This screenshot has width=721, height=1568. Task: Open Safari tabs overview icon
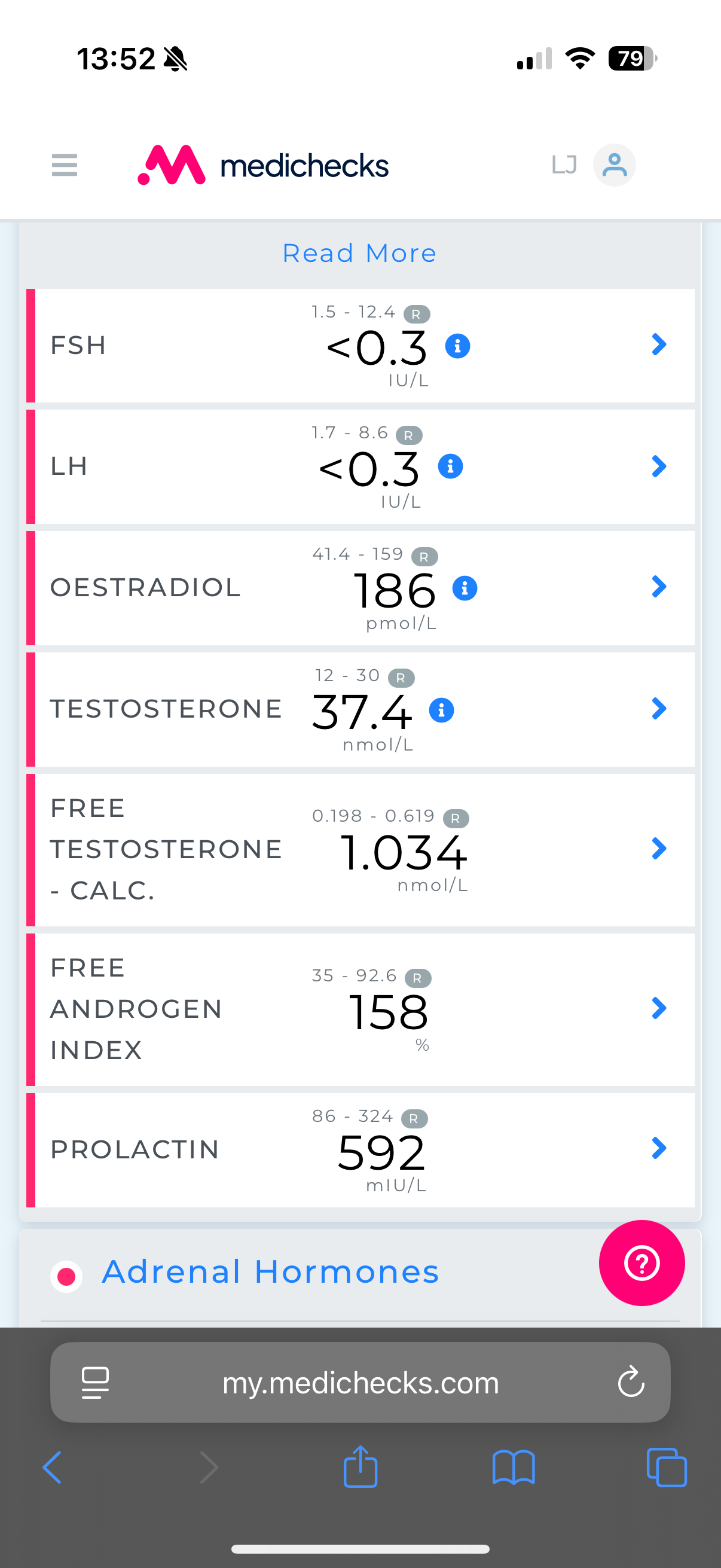(667, 1468)
